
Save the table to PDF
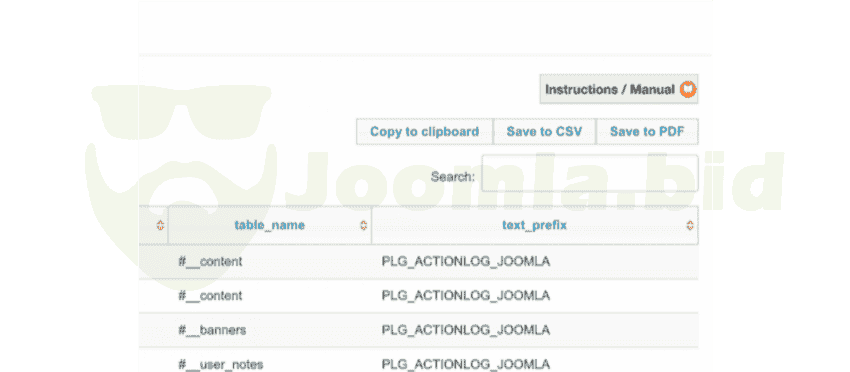tap(647, 132)
